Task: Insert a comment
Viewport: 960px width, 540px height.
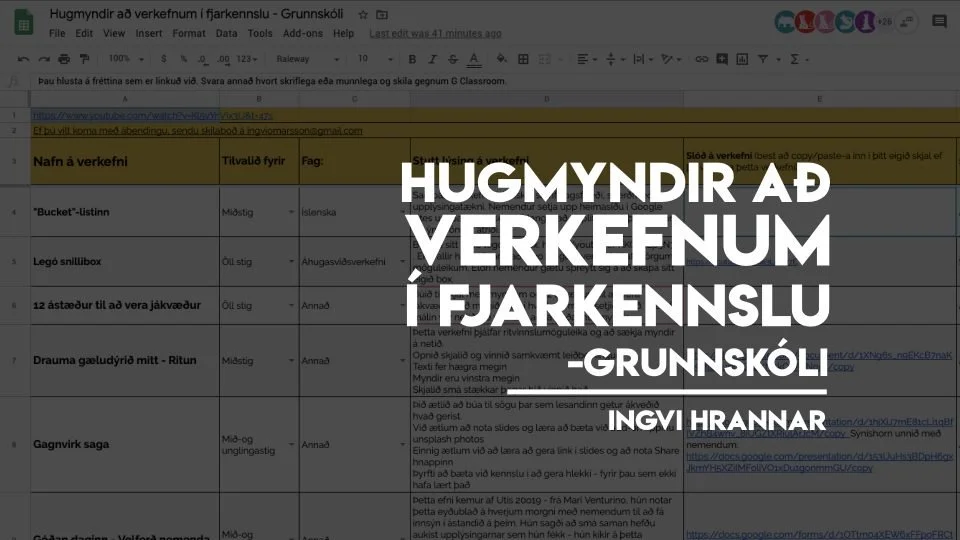Action: [x=722, y=59]
